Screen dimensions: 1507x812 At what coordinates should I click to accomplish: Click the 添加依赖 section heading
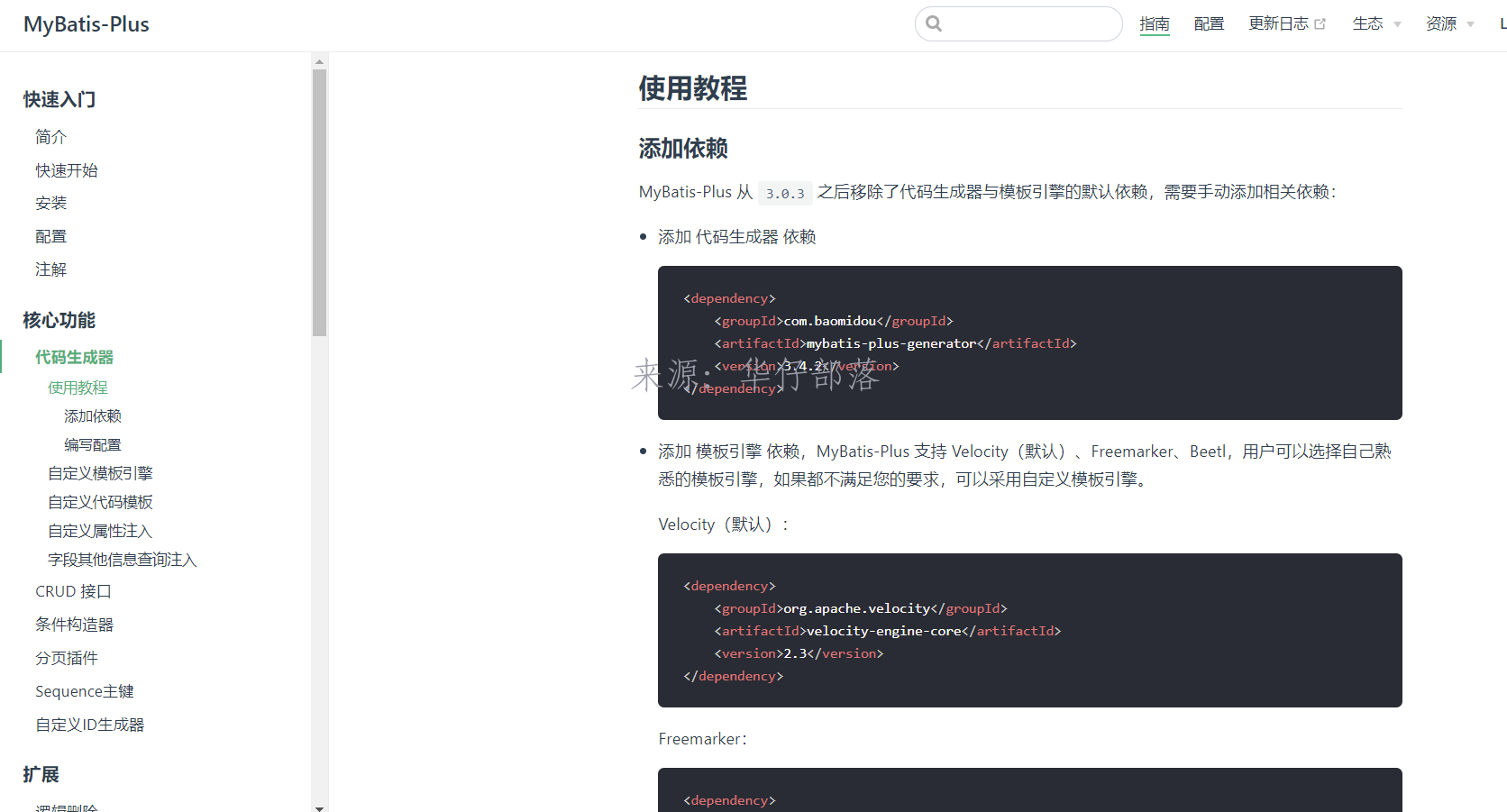click(683, 148)
